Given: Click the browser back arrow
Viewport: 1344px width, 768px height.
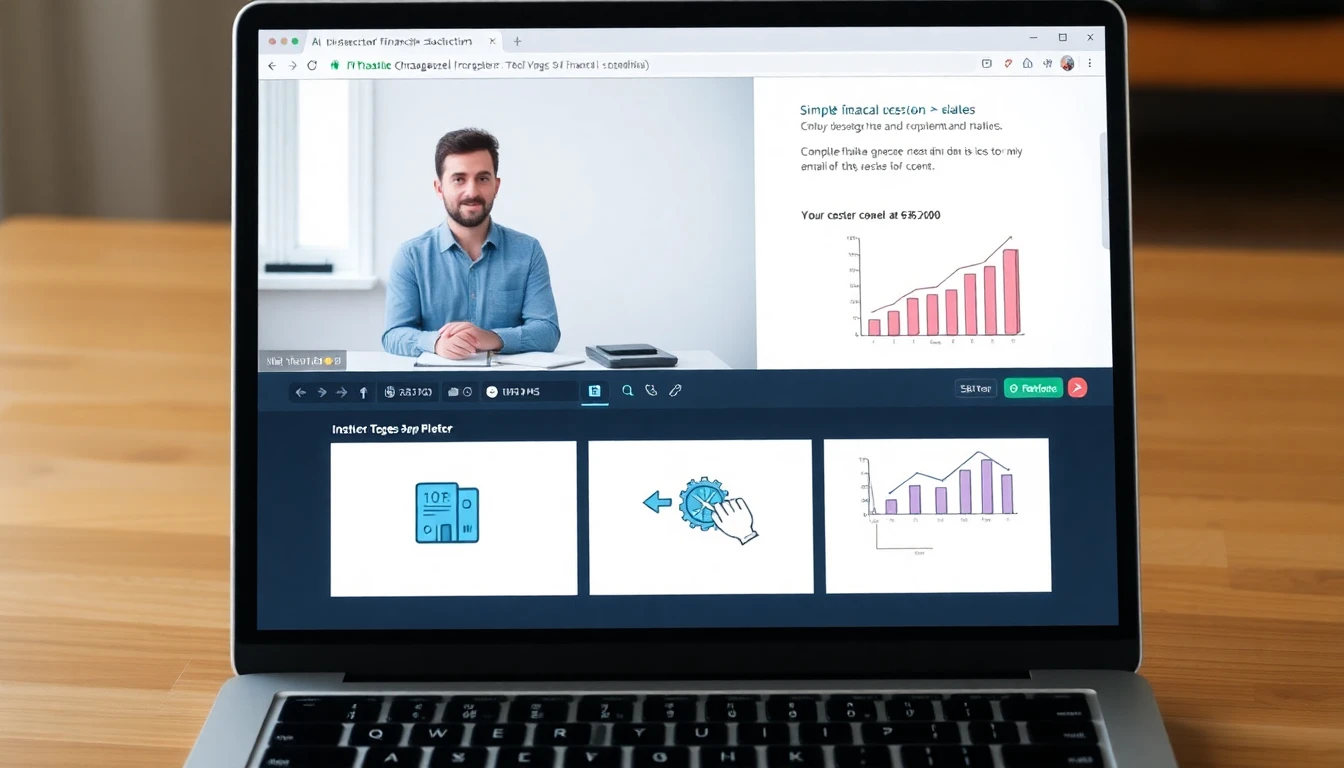Looking at the screenshot, I should point(272,65).
